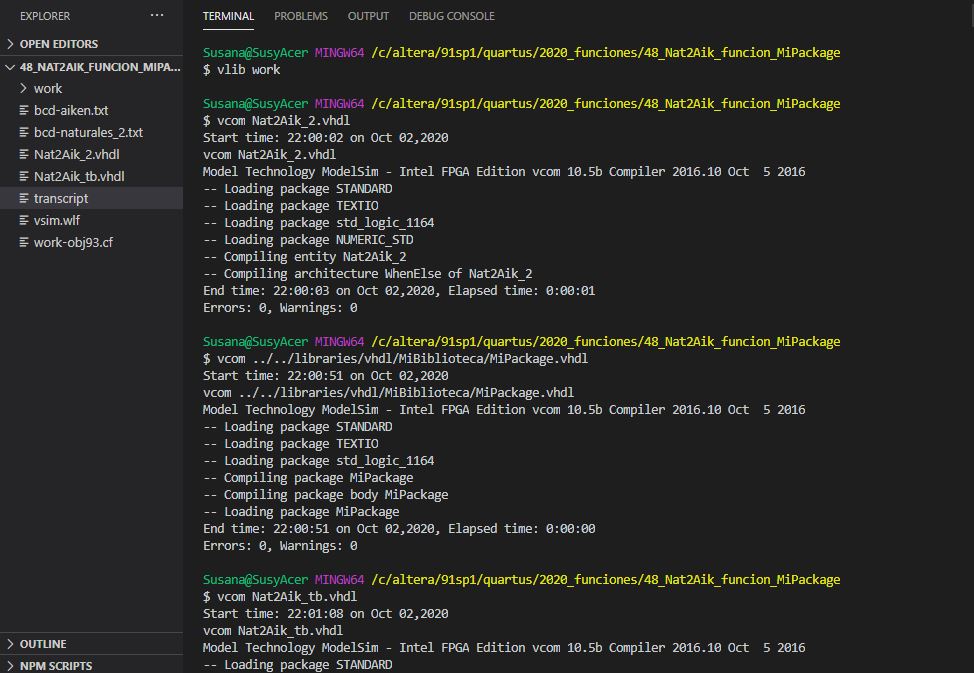This screenshot has width=974, height=673.
Task: Open the bcd-naturales_2.txt file
Action: (x=88, y=132)
